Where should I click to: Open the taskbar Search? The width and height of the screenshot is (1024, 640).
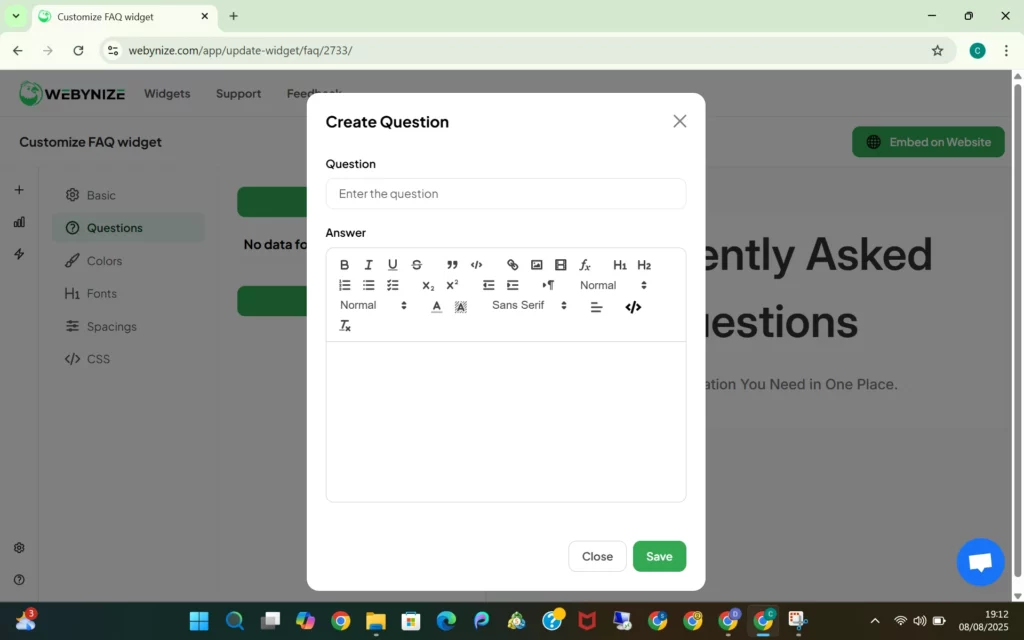[234, 620]
